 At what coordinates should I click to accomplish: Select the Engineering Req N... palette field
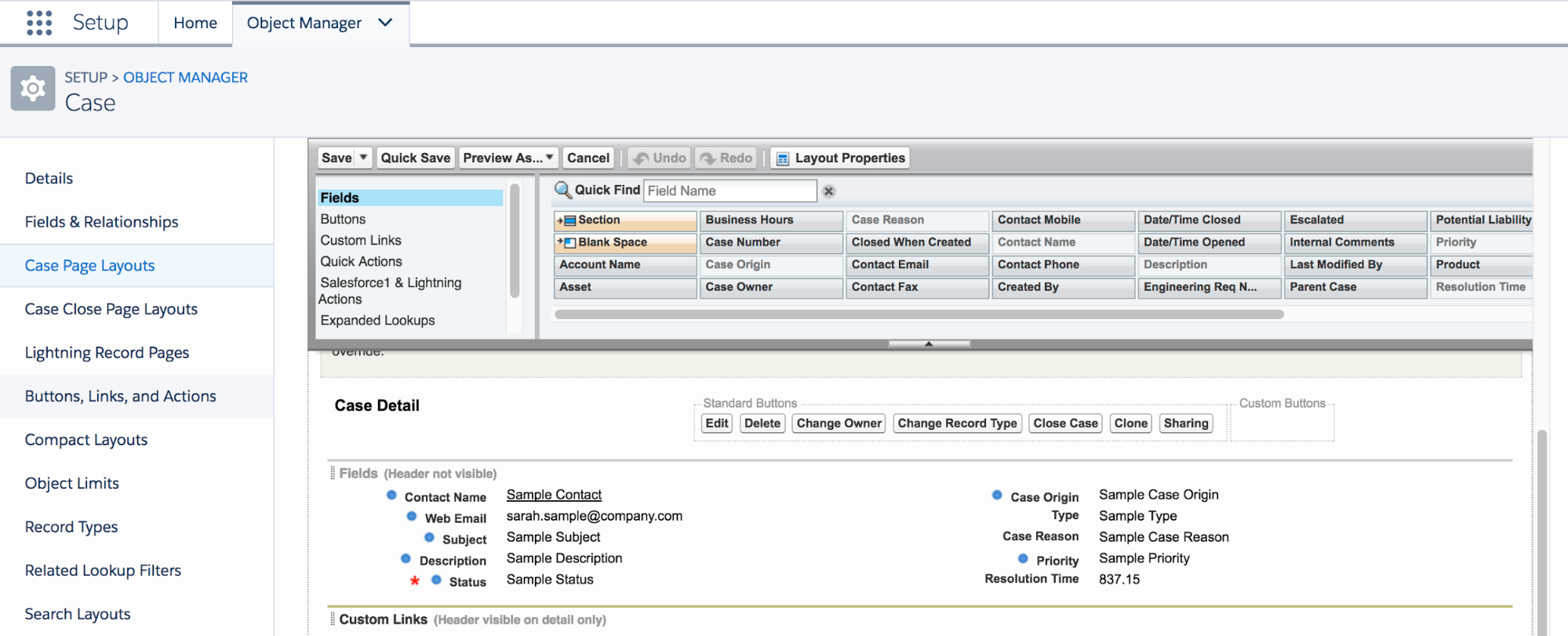pyautogui.click(x=1210, y=287)
